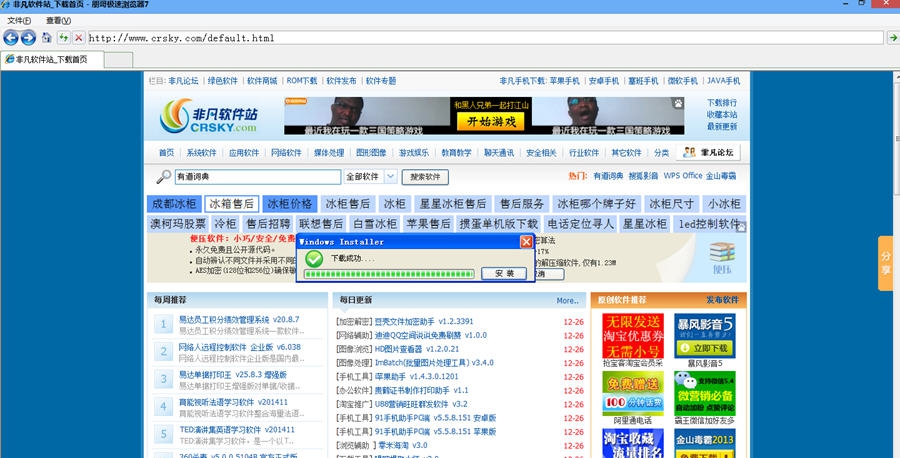The height and width of the screenshot is (458, 900).
Task: Click the 安卓手机 download link
Action: click(x=604, y=81)
